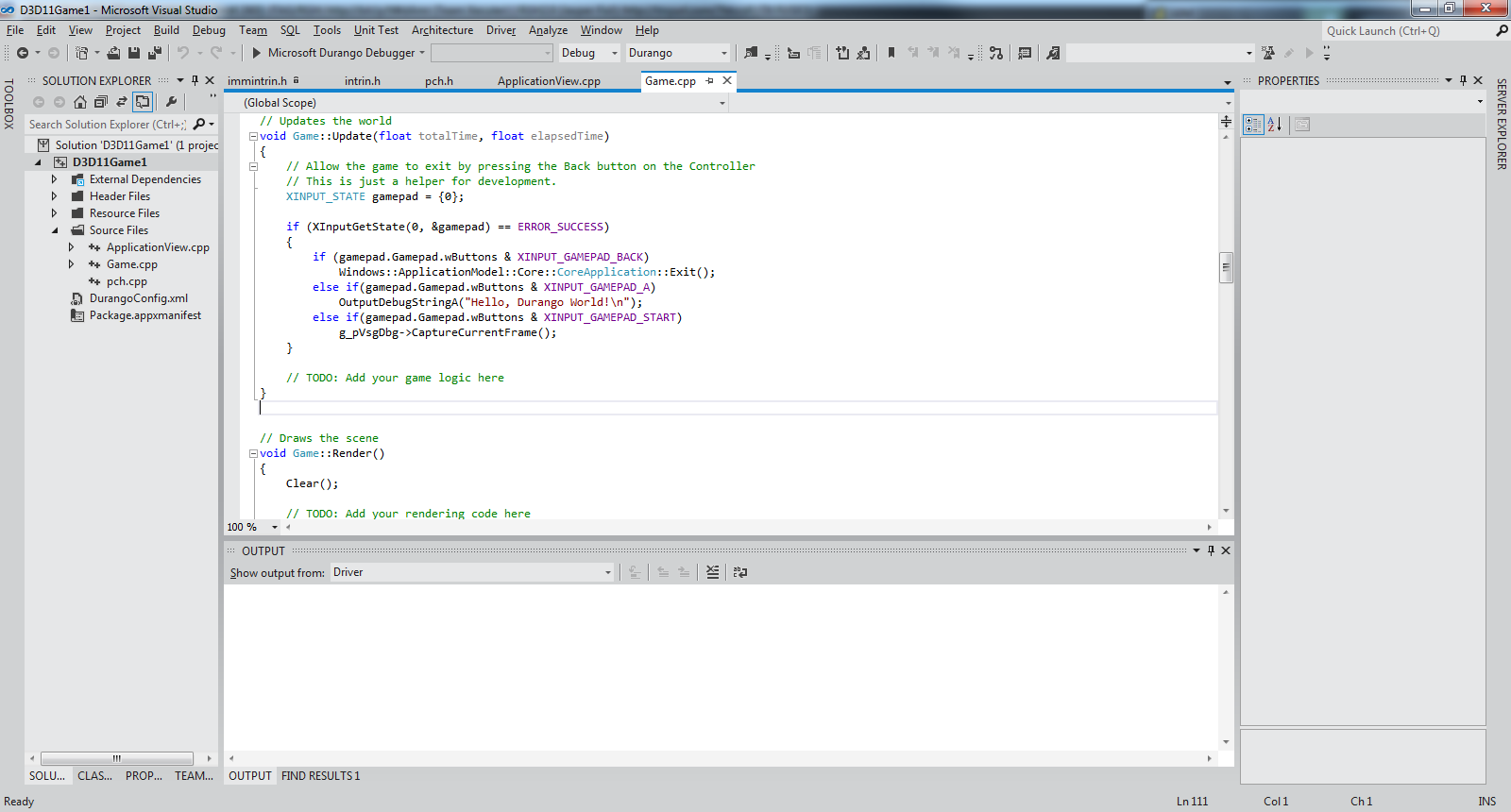Image resolution: width=1511 pixels, height=812 pixels.
Task: Collapse the Source Files folder
Action: click(x=54, y=230)
